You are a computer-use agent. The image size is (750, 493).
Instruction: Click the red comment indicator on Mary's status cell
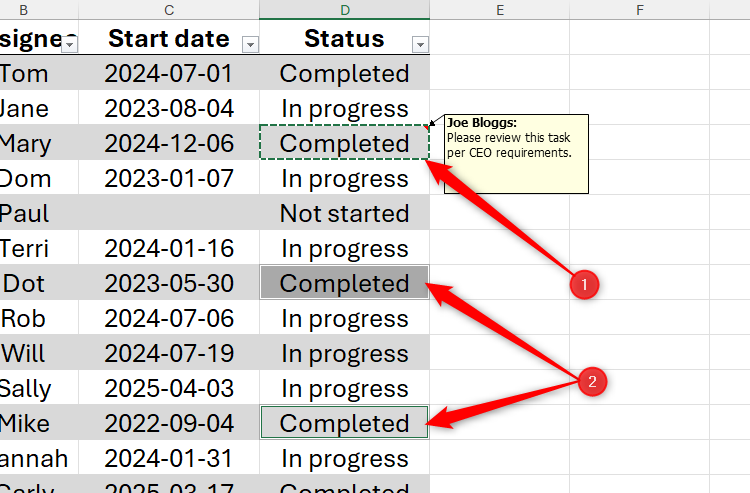428,127
